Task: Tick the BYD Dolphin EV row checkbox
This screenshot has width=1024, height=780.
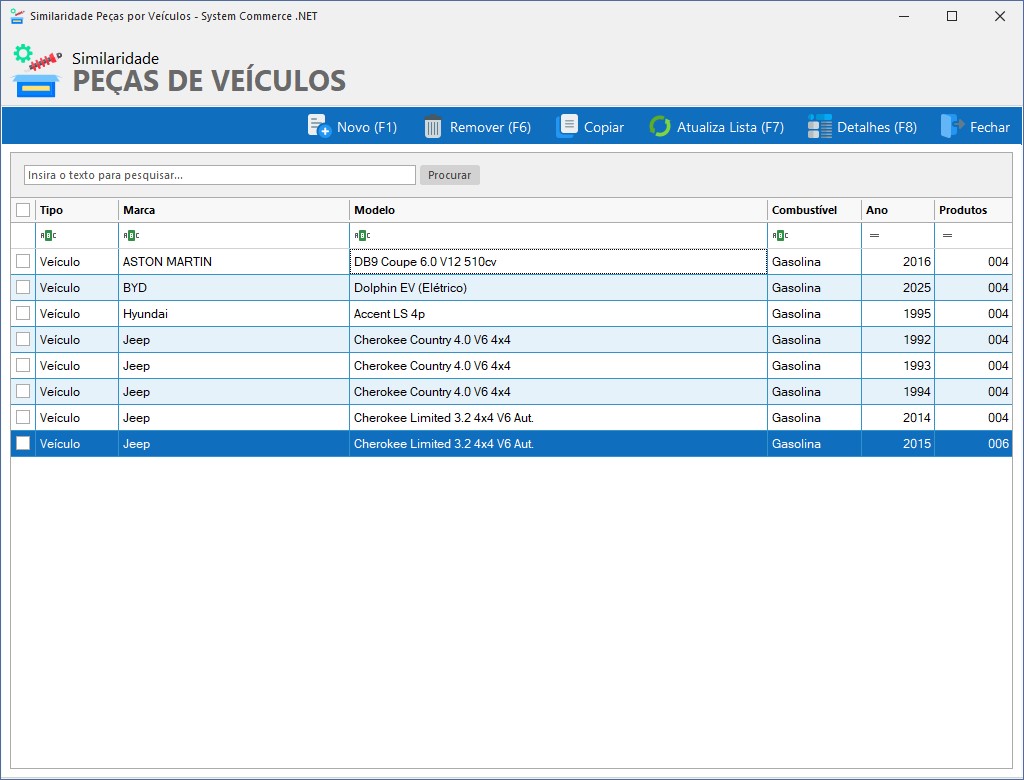Action: tap(23, 288)
